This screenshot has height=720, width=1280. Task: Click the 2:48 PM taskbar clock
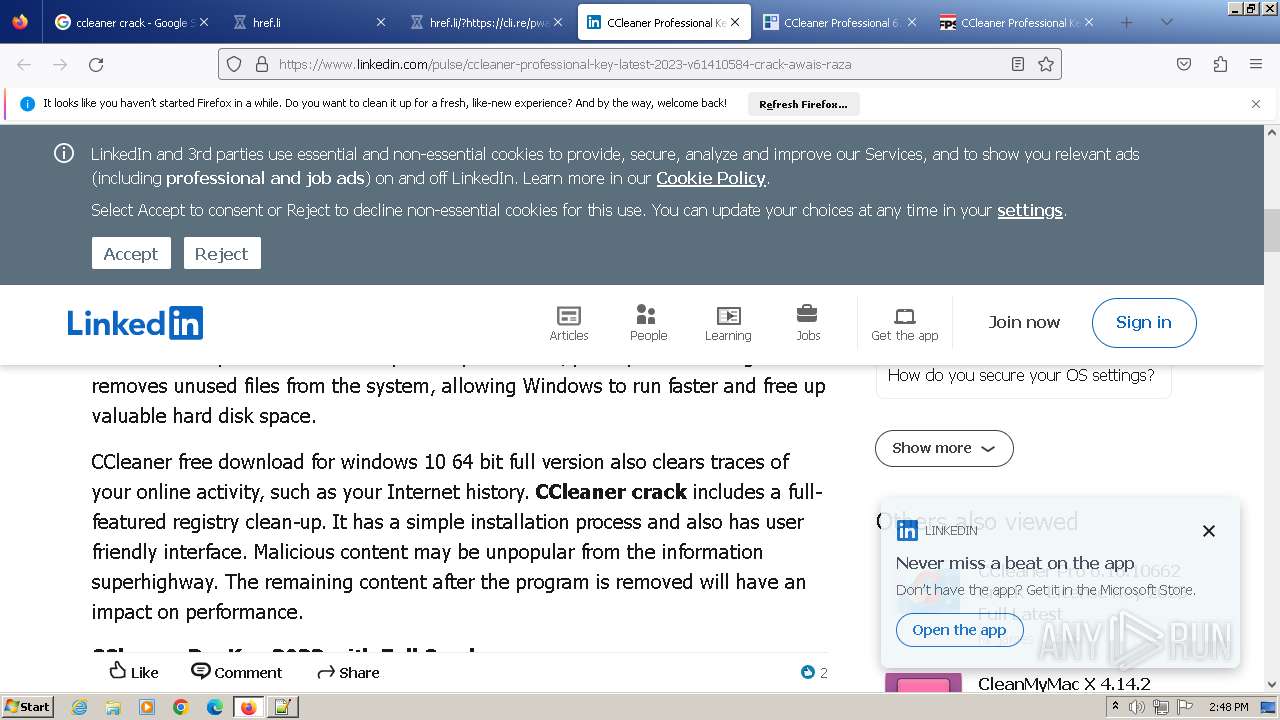1228,707
